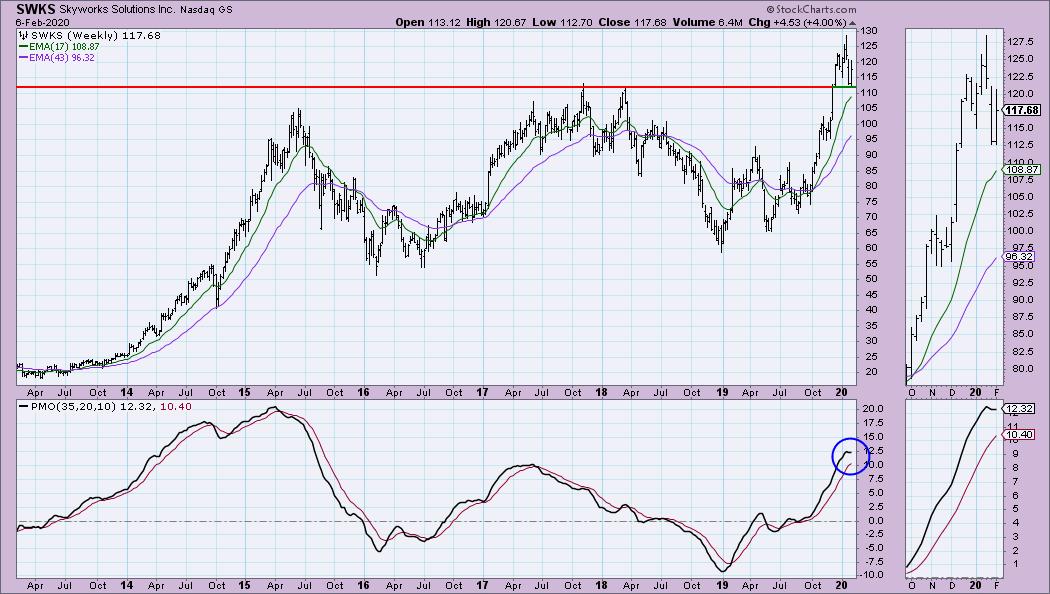Click the bar-style icon beside SWKS (Weekly) legend
Screen dimensions: 1050x594
(x=23, y=35)
